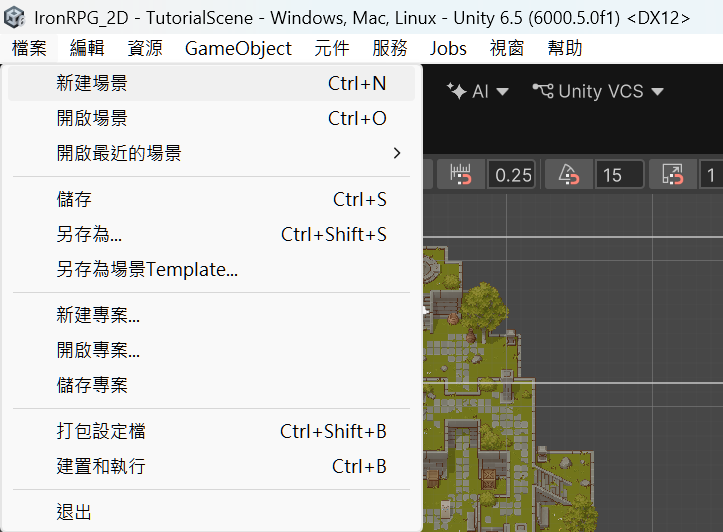Click the Unity VCS branch icon
The width and height of the screenshot is (723, 532).
point(543,90)
